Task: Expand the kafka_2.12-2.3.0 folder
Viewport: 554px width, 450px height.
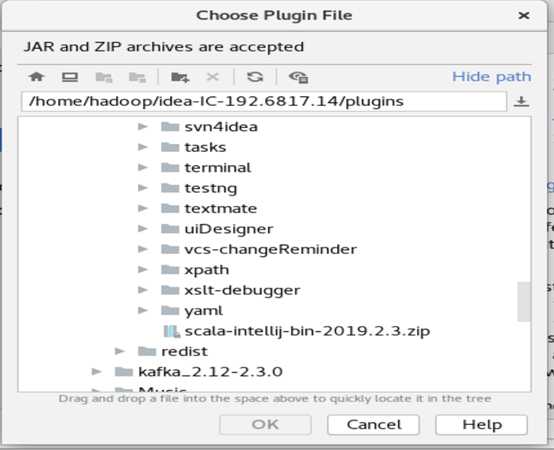Action: click(96, 372)
